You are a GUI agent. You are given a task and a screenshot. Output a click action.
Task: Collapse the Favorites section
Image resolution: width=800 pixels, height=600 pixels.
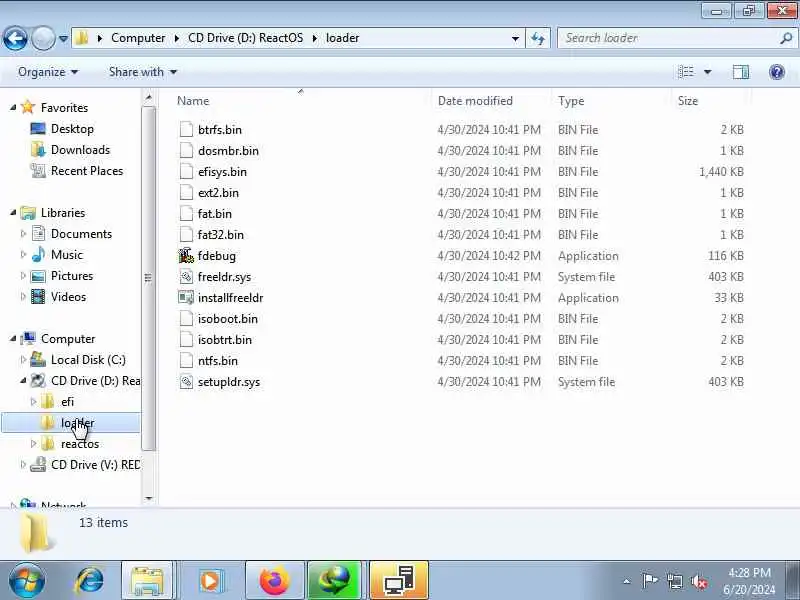[13, 108]
